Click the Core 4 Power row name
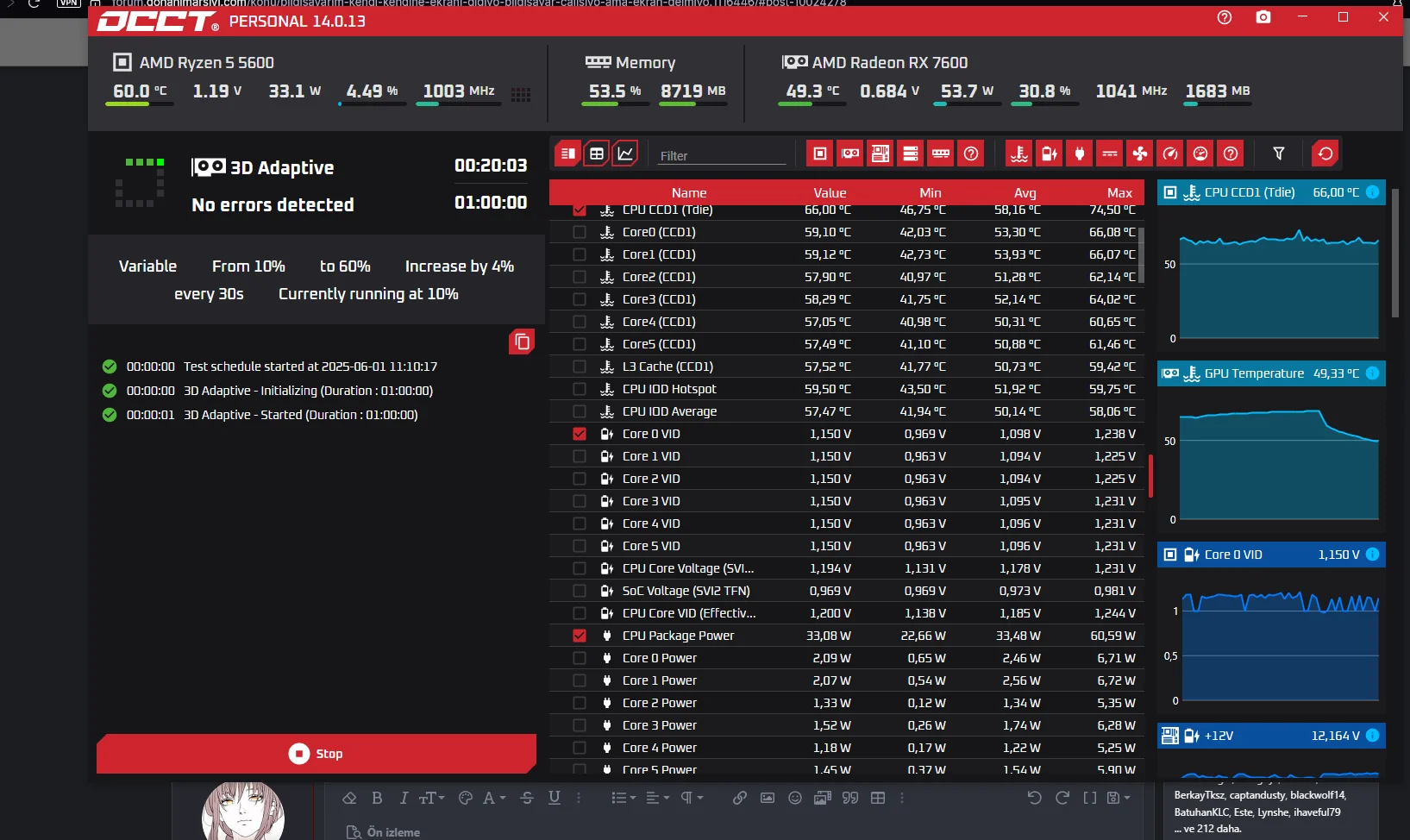The height and width of the screenshot is (840, 1410). point(660,748)
